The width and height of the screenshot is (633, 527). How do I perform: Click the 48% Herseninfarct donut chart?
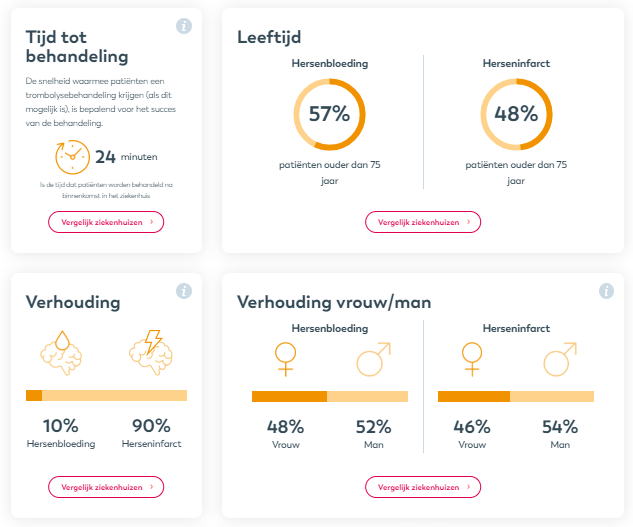(x=516, y=114)
